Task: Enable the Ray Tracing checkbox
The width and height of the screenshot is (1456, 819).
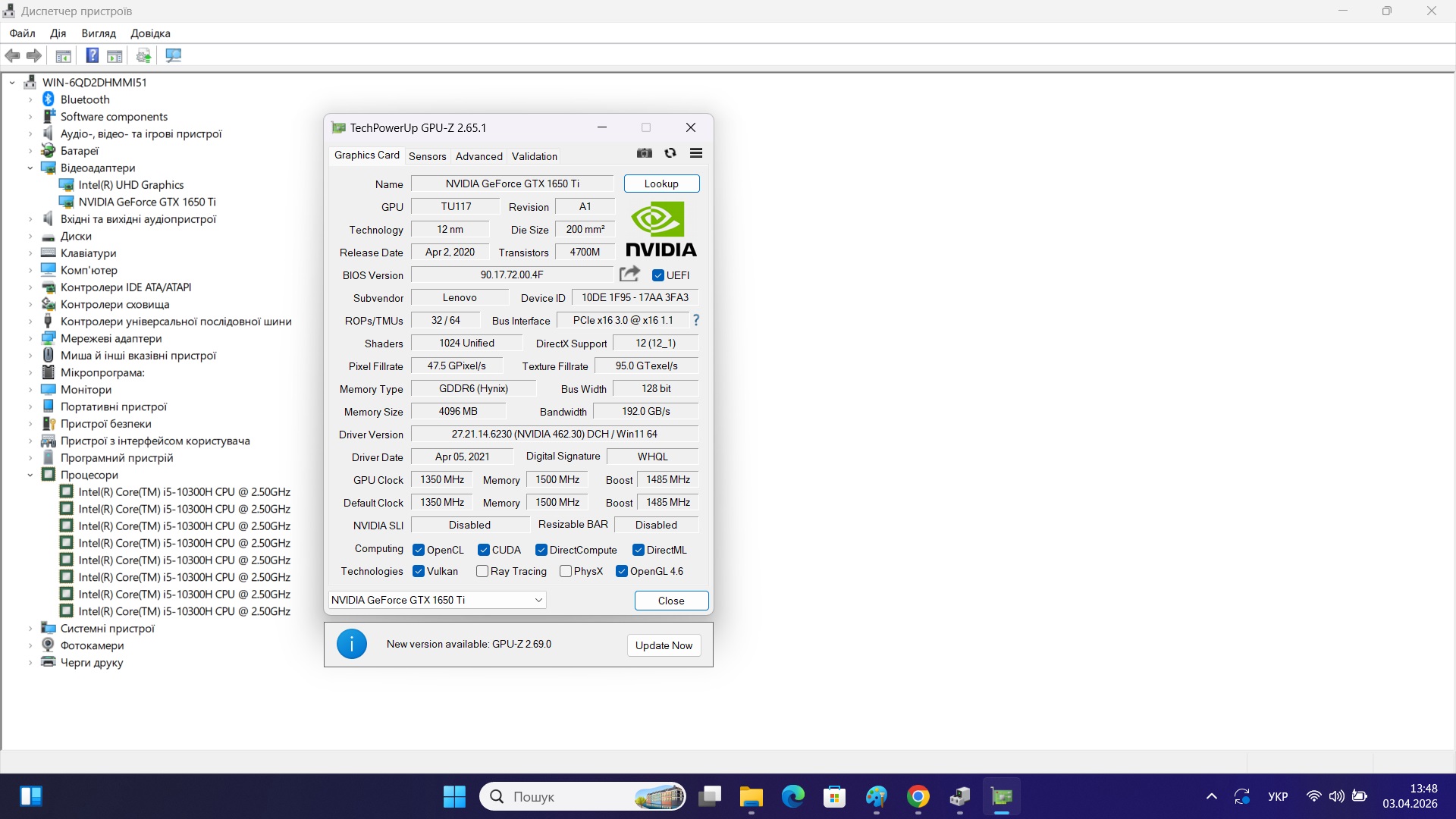Action: point(482,571)
